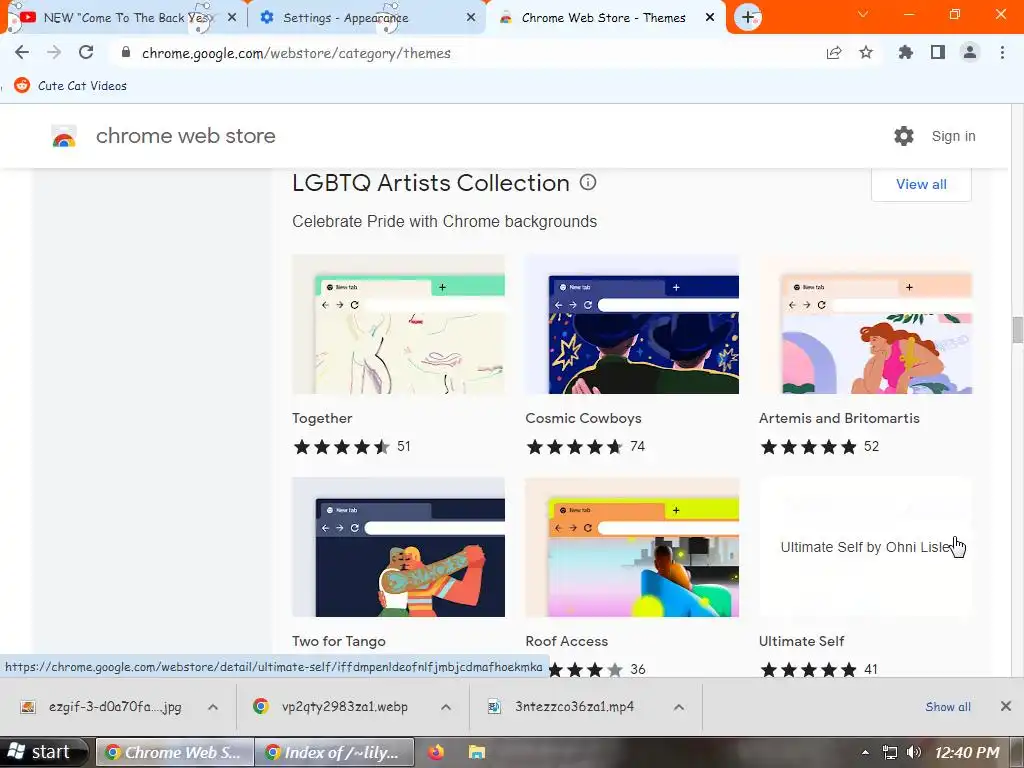Bookmark this page with the star icon
This screenshot has width=1024, height=768.
click(866, 52)
